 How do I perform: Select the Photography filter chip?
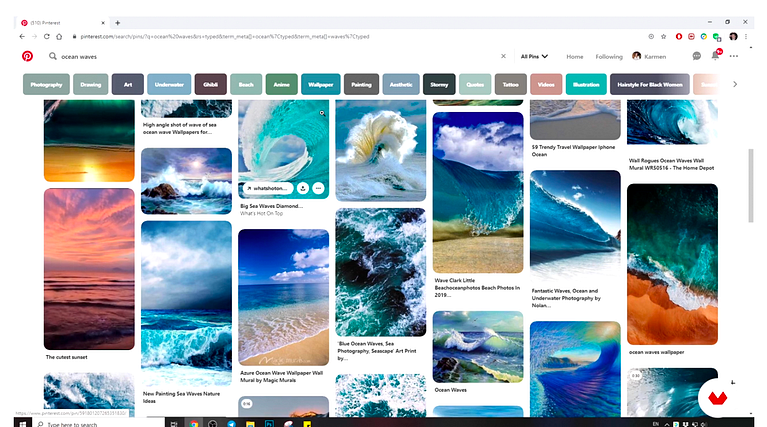(x=46, y=84)
